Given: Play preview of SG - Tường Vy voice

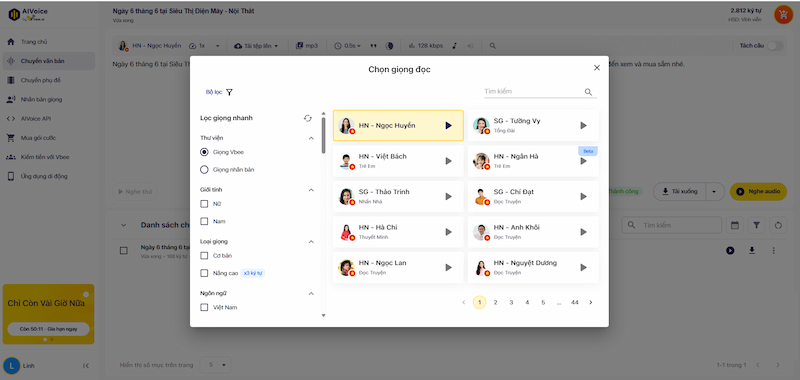Looking at the screenshot, I should pyautogui.click(x=584, y=125).
